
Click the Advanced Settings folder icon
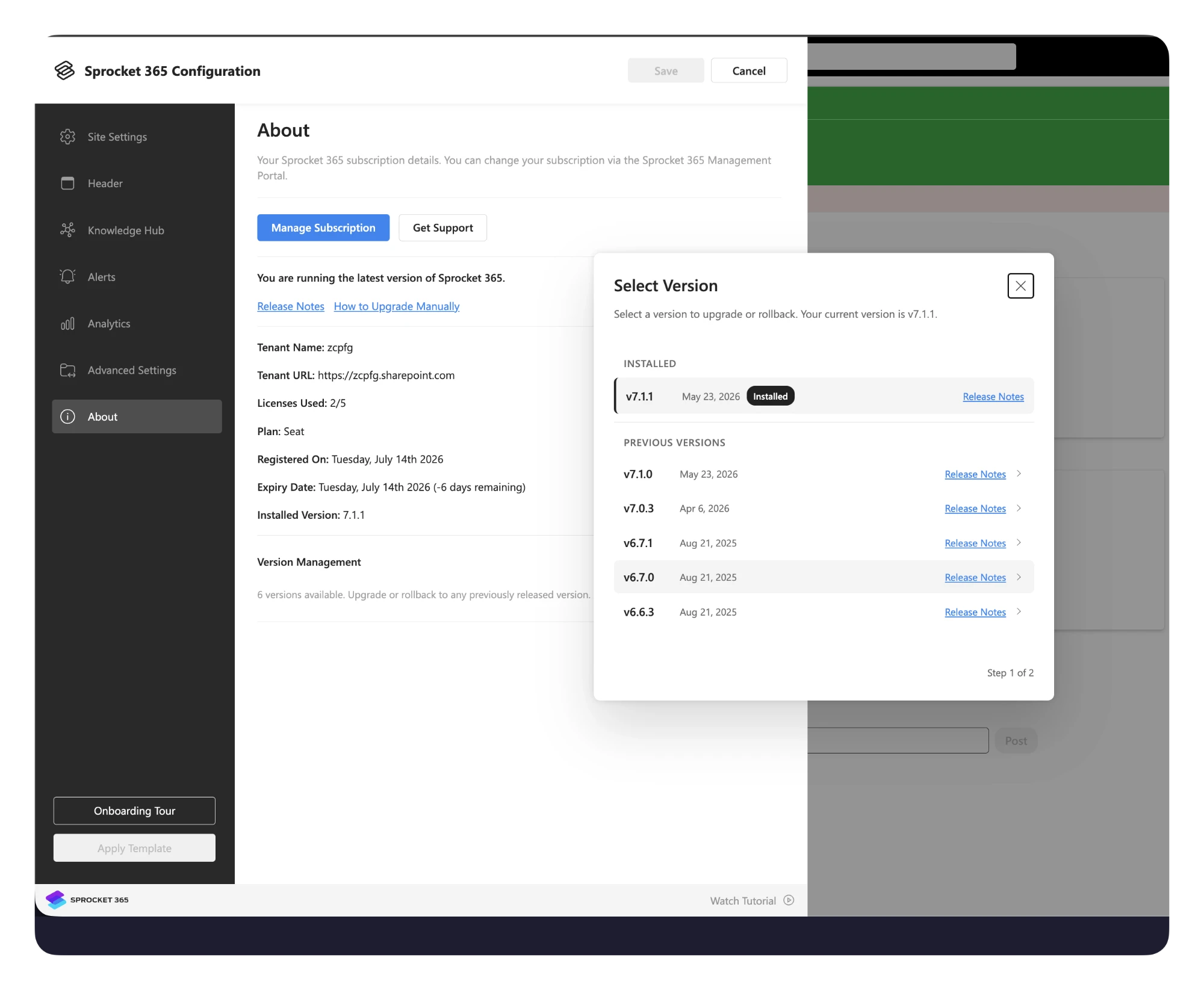click(x=67, y=370)
